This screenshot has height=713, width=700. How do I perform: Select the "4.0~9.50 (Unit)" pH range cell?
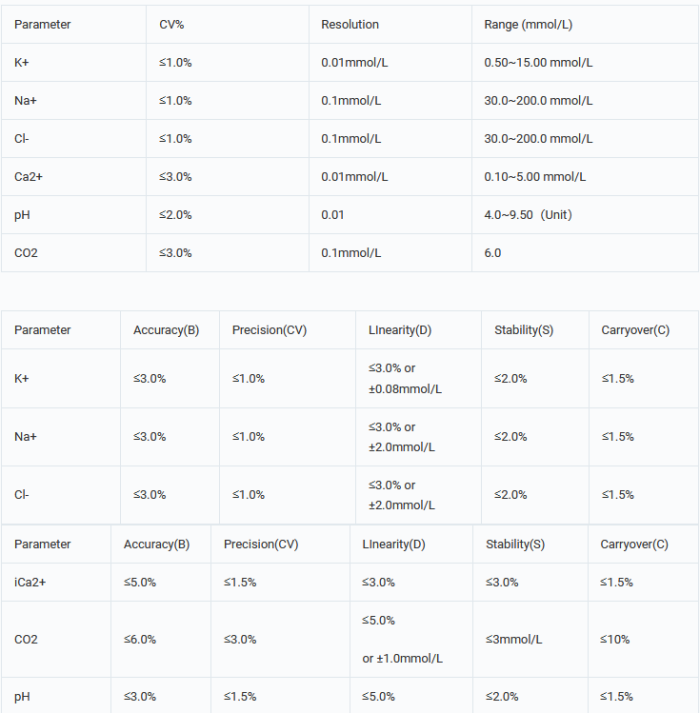point(528,215)
